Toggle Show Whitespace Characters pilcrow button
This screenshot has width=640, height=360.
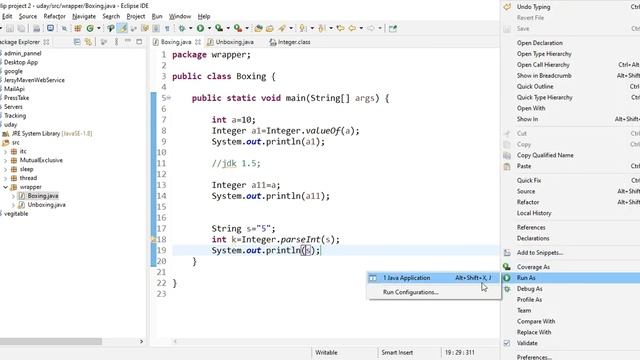click(x=167, y=28)
